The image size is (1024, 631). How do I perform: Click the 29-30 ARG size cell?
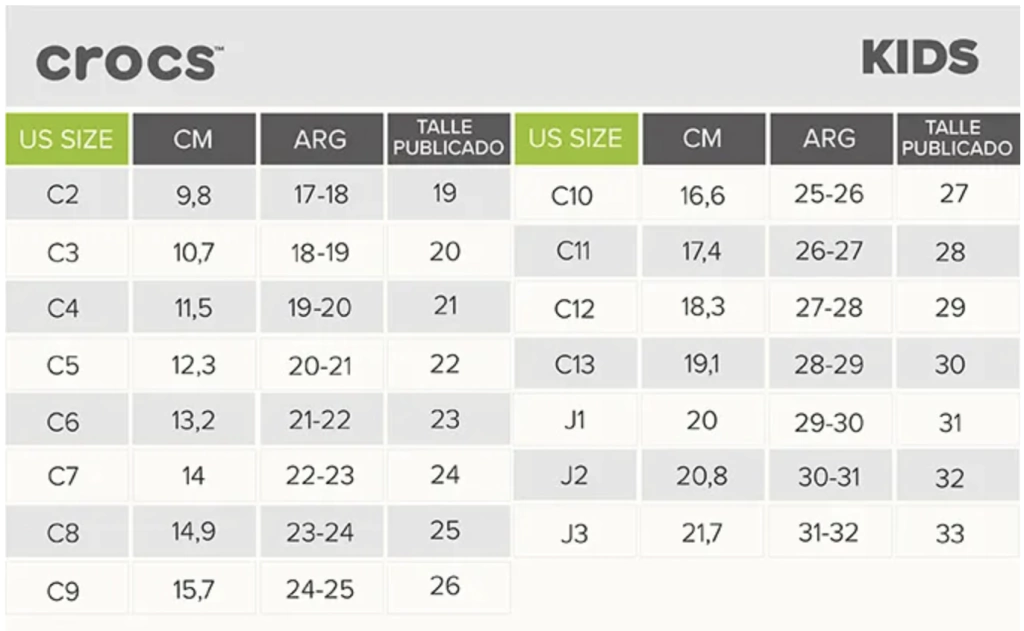(829, 421)
